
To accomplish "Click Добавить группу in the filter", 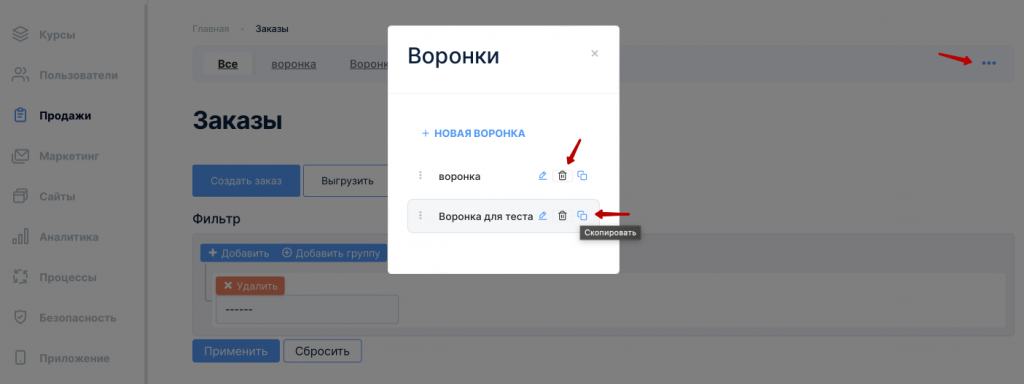I will 331,253.
